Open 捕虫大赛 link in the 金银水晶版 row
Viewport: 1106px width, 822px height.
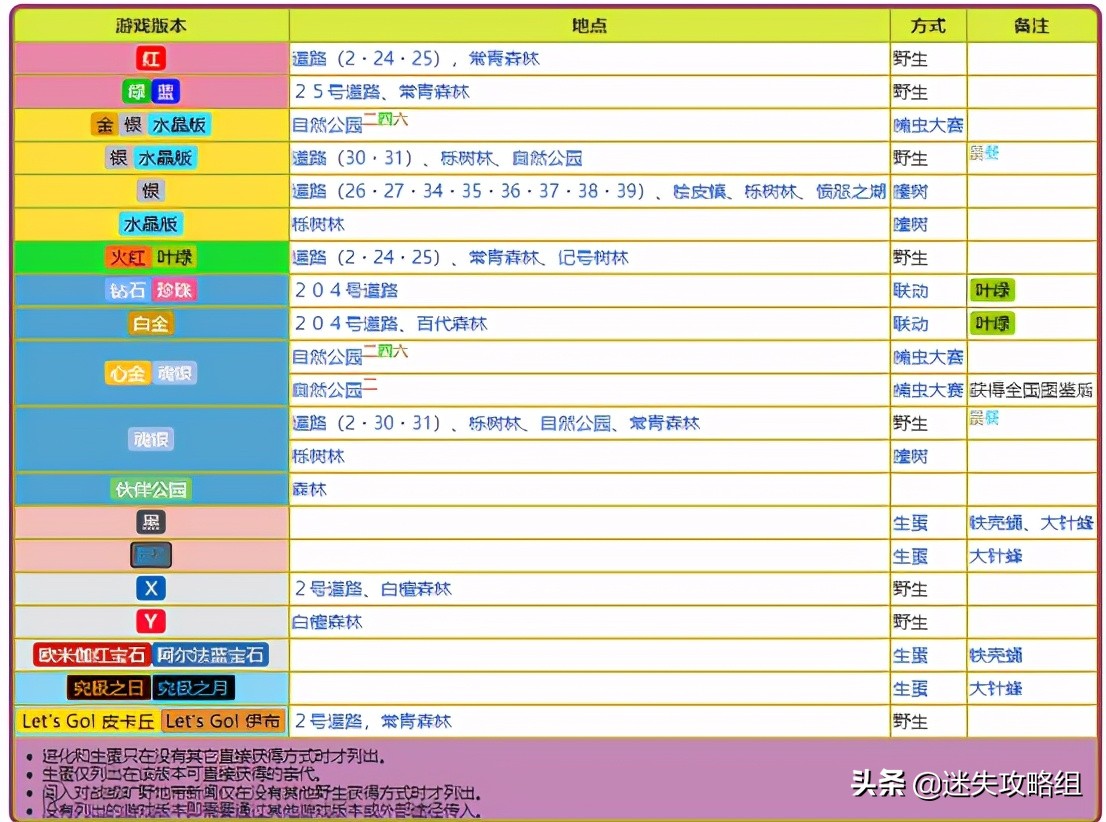[928, 126]
